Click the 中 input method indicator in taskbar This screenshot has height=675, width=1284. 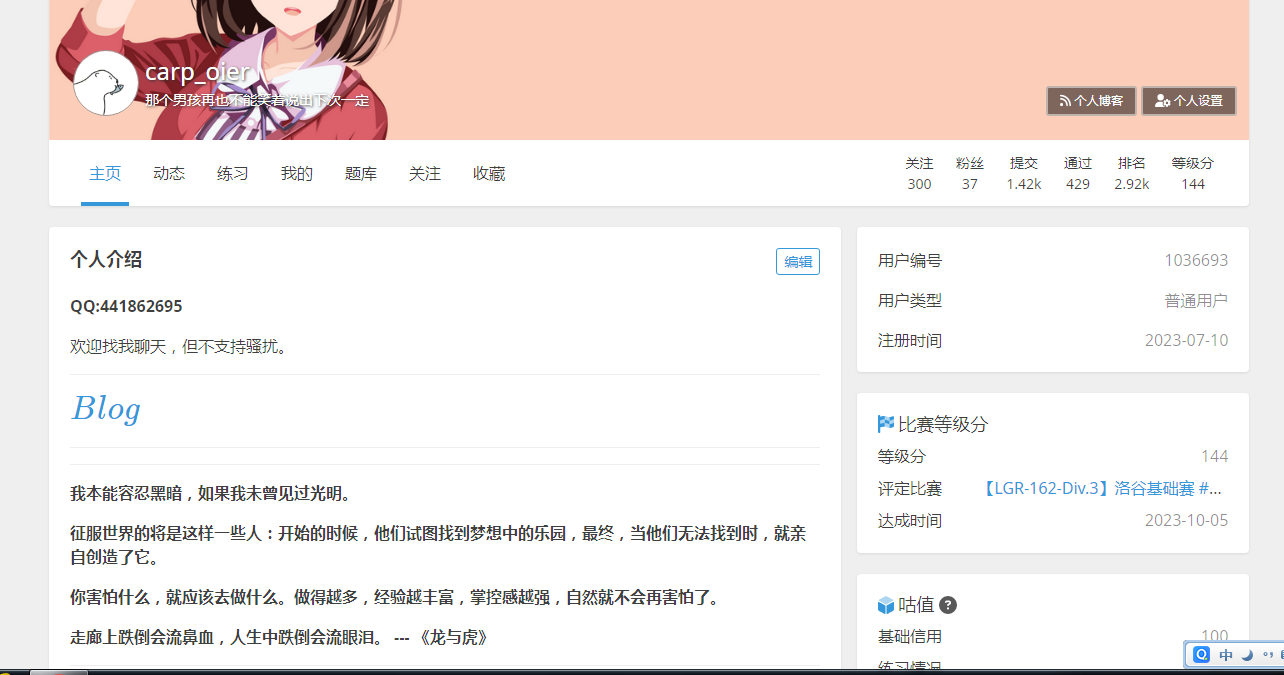click(x=1225, y=654)
